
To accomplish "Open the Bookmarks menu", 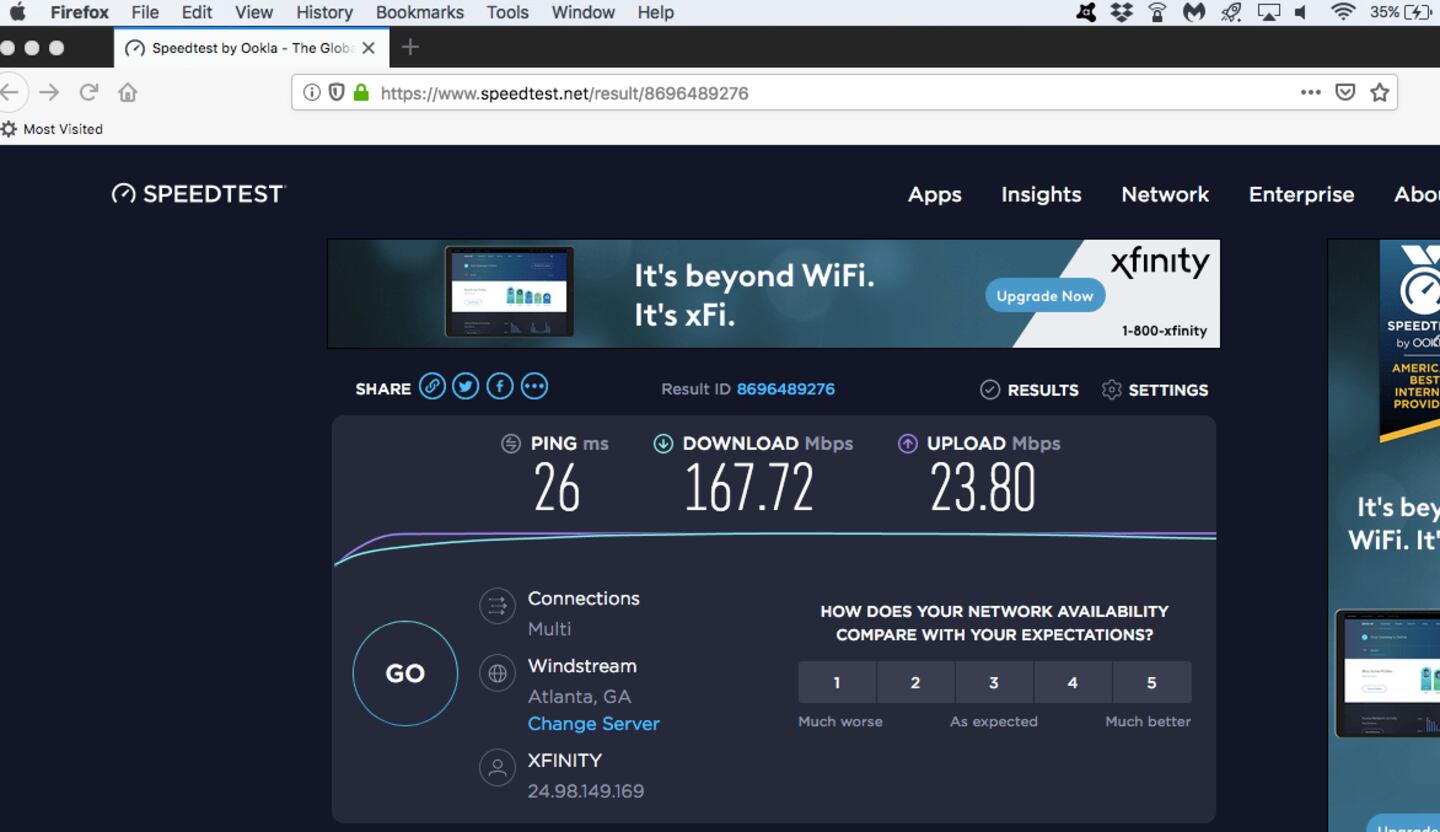I will 419,12.
